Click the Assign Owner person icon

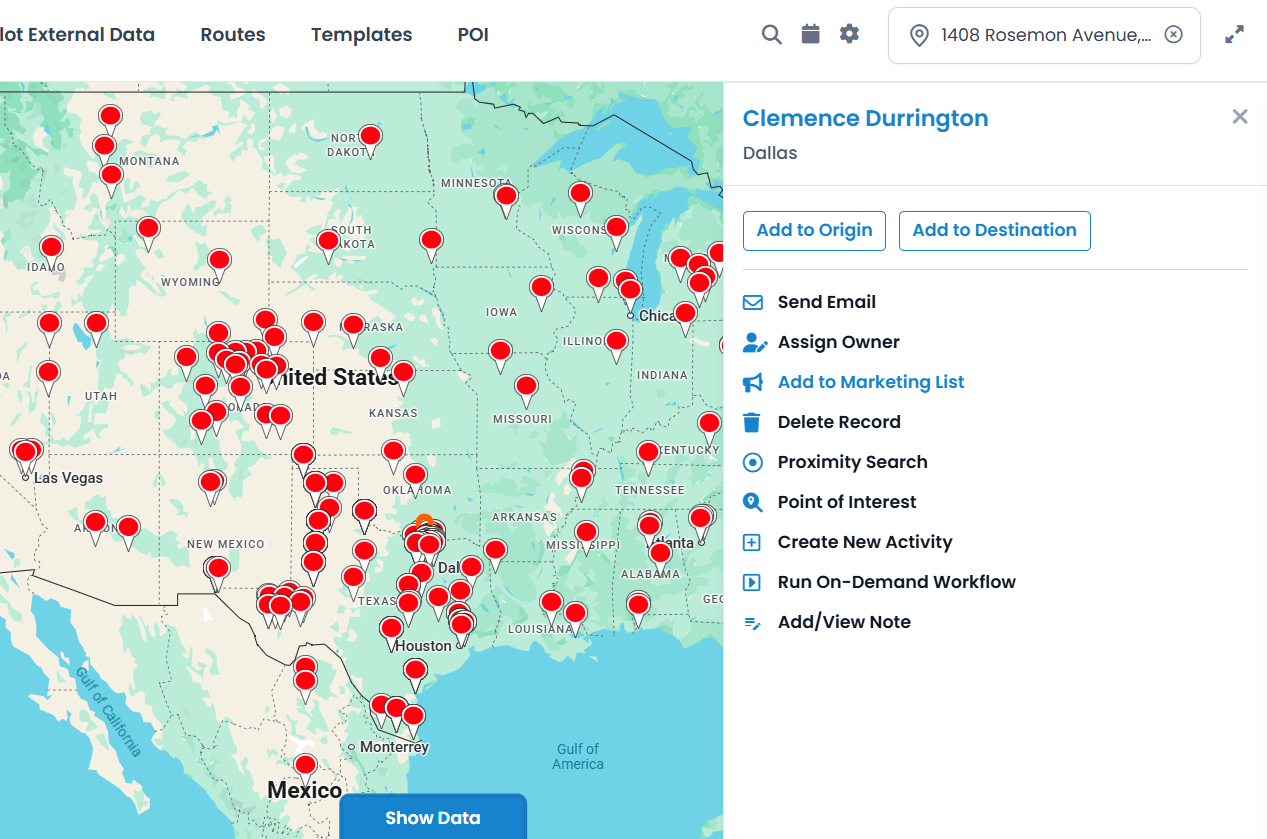[x=755, y=342]
